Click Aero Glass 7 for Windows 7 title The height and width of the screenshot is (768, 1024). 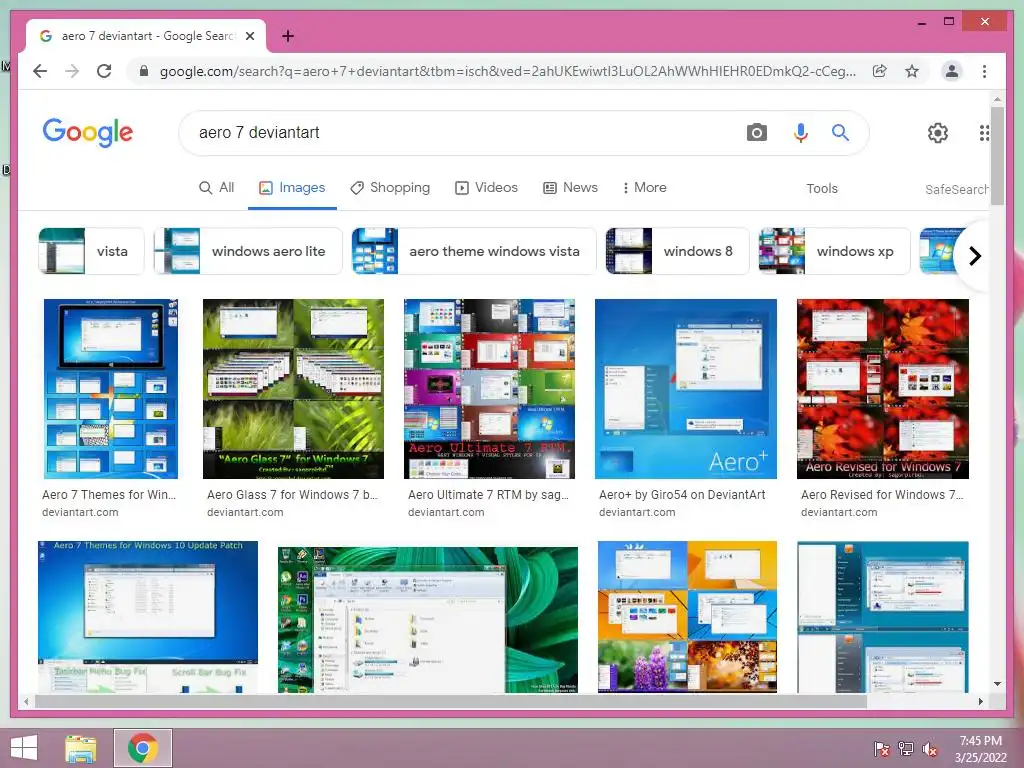pos(293,495)
